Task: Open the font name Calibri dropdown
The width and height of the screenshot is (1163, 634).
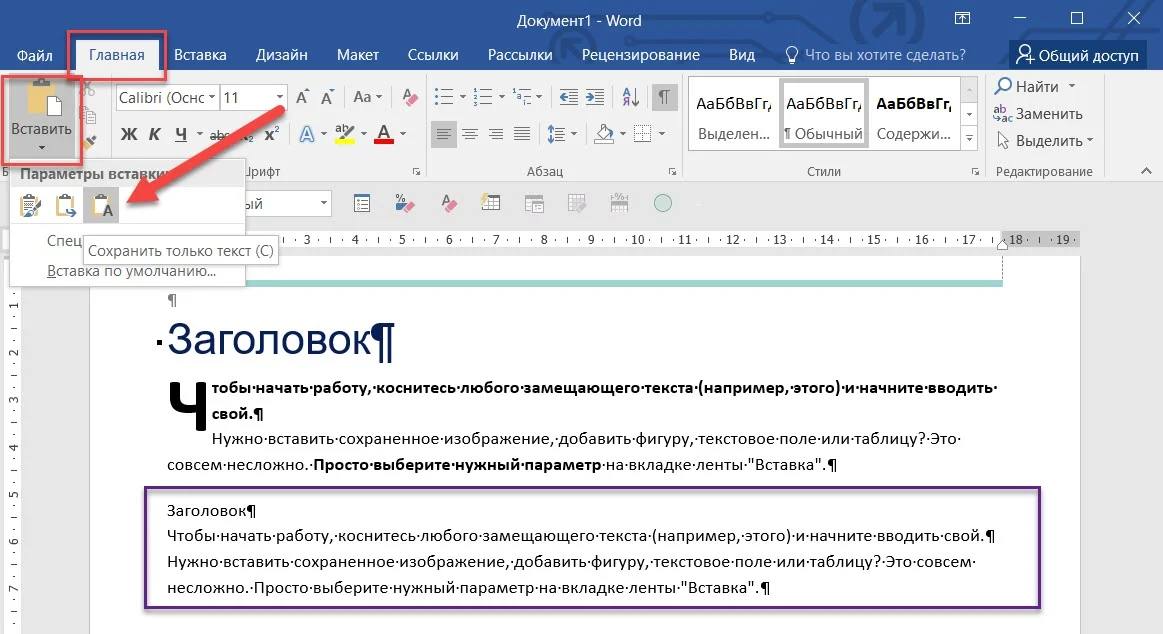Action: tap(212, 97)
